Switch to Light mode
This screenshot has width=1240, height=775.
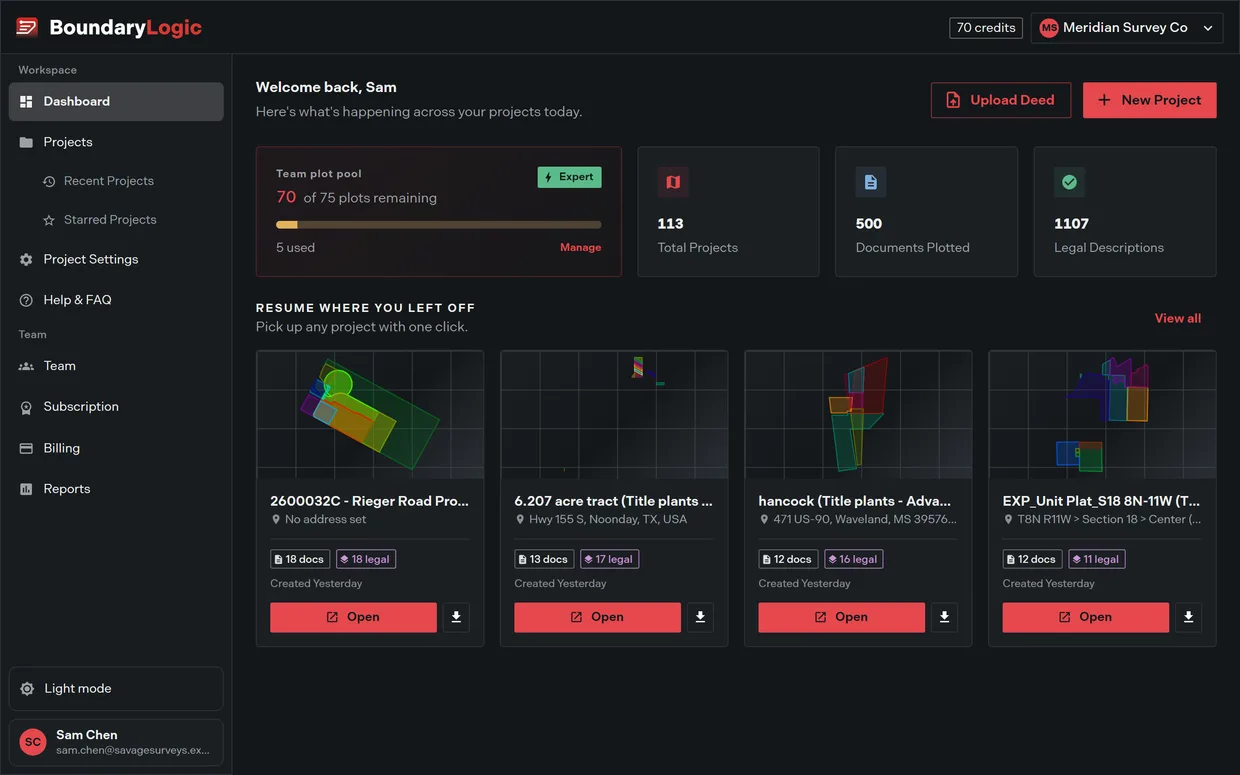tap(116, 689)
